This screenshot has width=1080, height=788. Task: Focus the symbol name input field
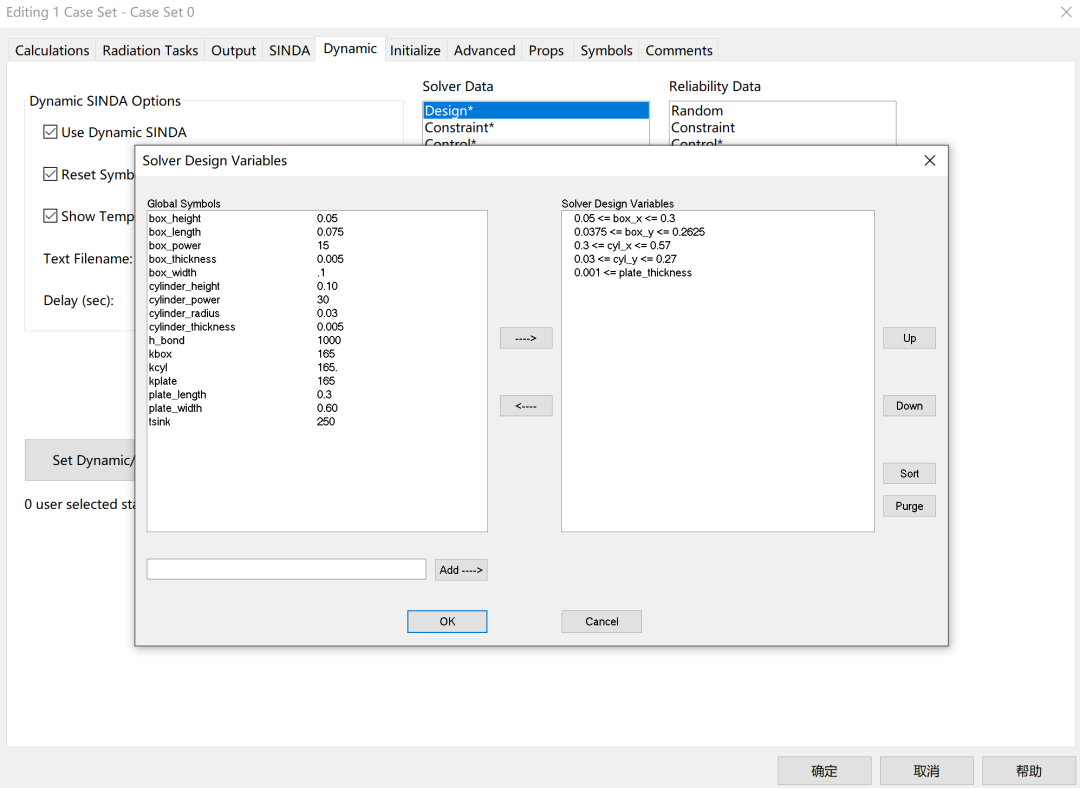click(287, 569)
